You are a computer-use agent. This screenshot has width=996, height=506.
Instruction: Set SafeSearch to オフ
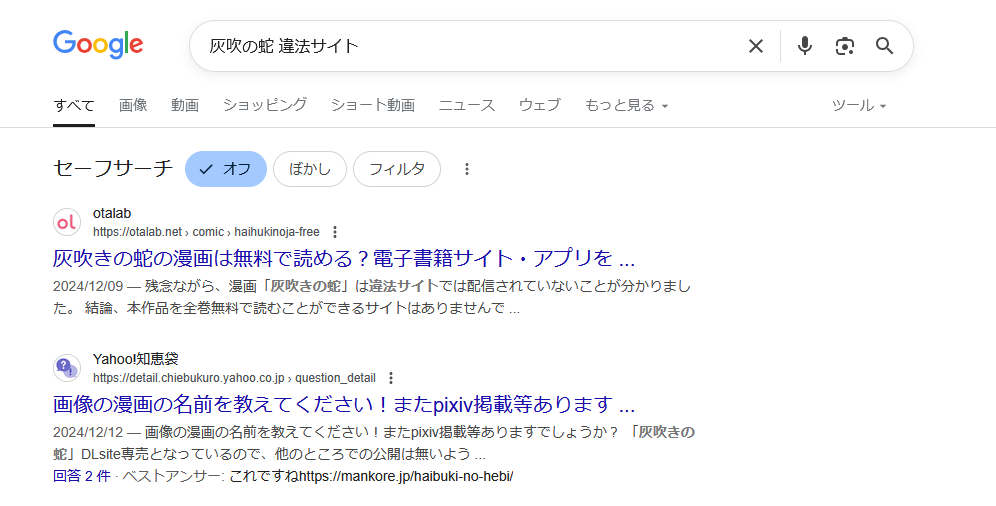point(225,169)
